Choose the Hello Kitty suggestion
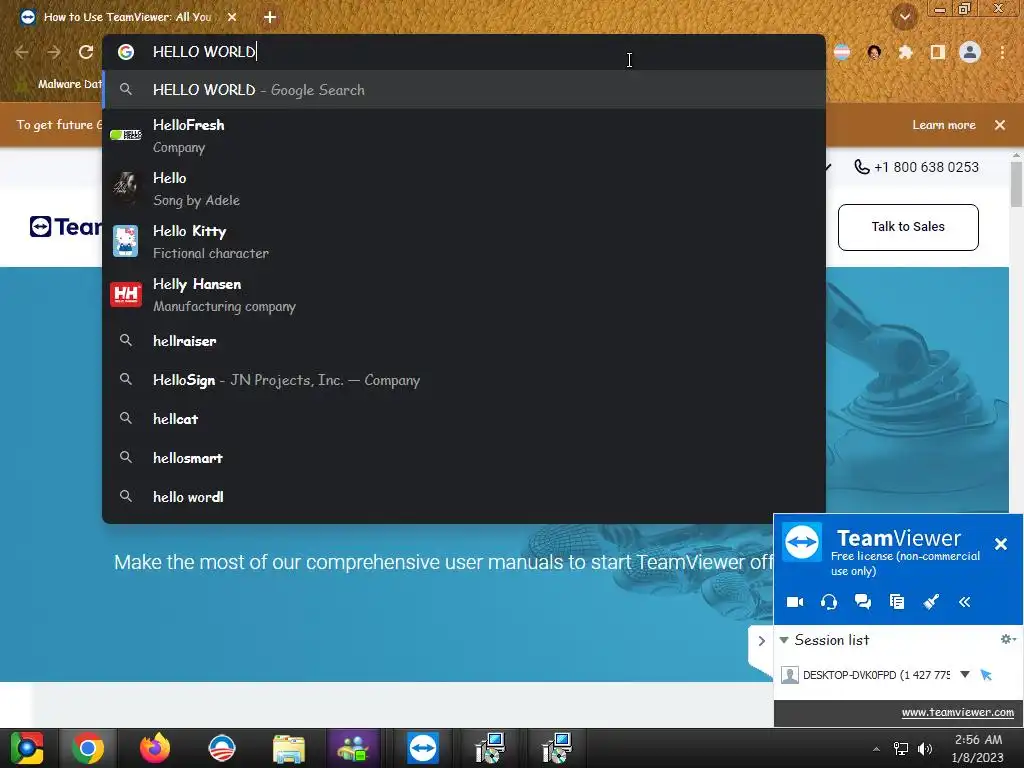This screenshot has width=1024, height=768. click(x=464, y=242)
